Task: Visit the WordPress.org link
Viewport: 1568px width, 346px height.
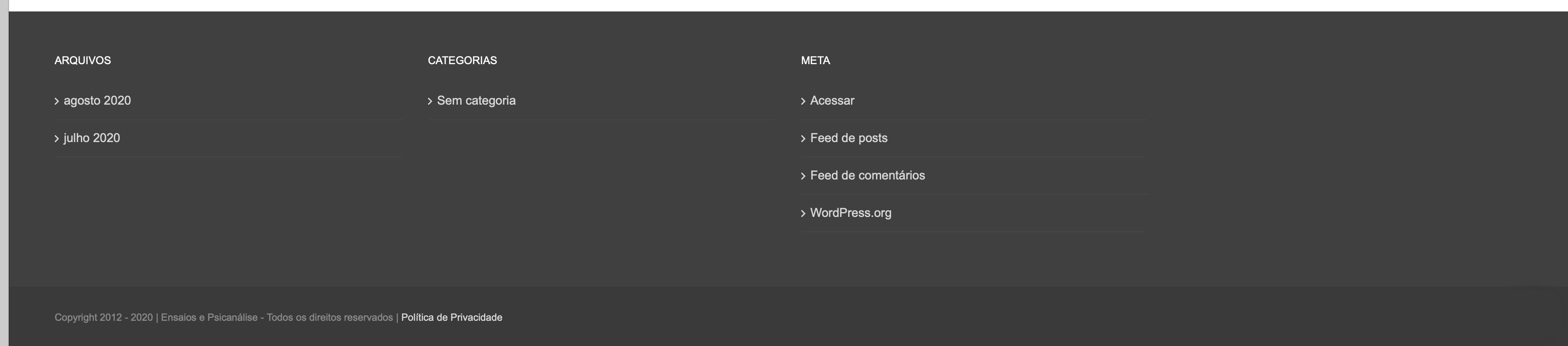Action: click(850, 213)
